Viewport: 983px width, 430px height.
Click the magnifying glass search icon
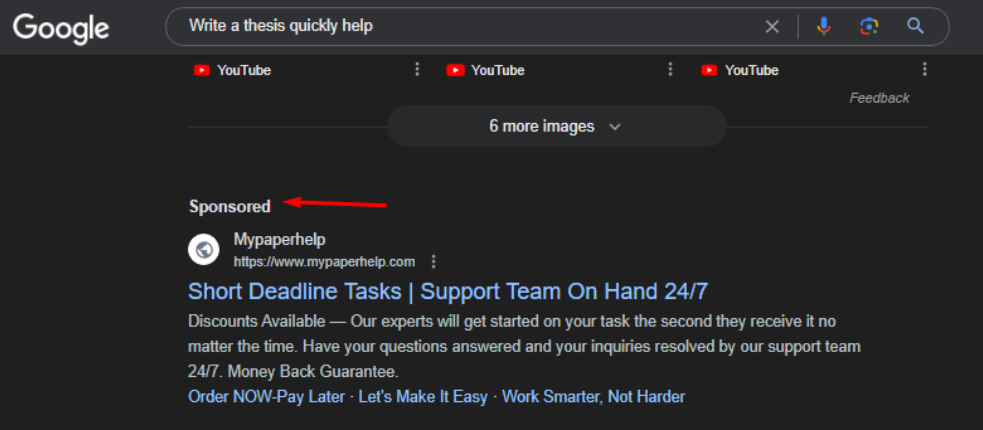pyautogui.click(x=915, y=27)
